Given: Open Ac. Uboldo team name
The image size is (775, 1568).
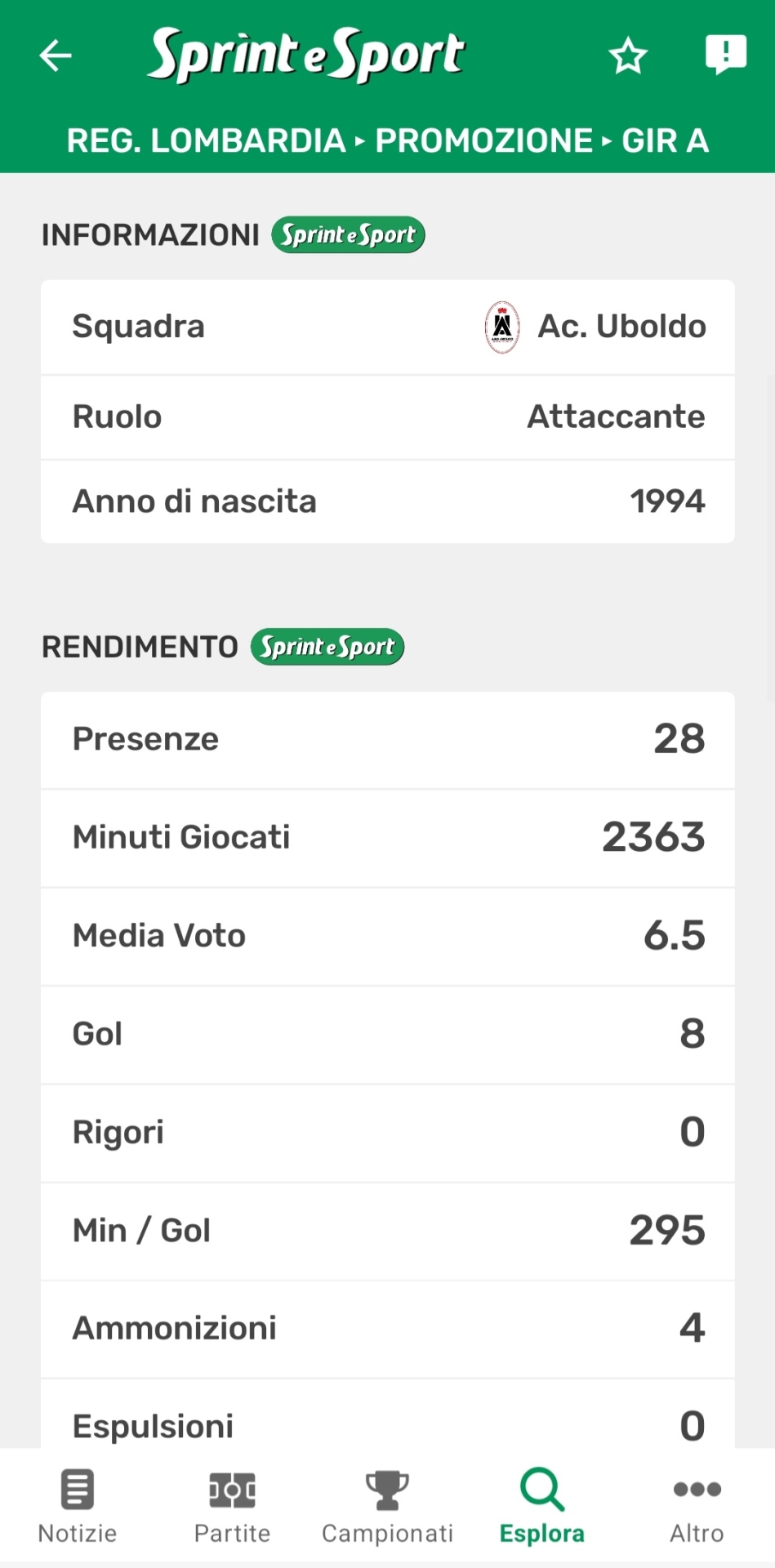Looking at the screenshot, I should click(621, 327).
